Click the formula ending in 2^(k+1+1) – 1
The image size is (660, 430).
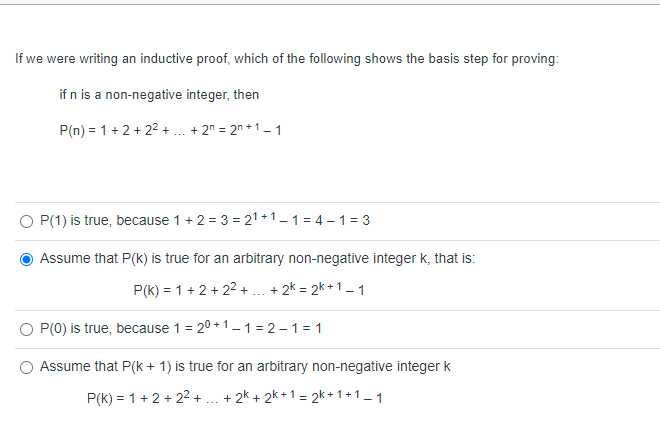[x=234, y=397]
